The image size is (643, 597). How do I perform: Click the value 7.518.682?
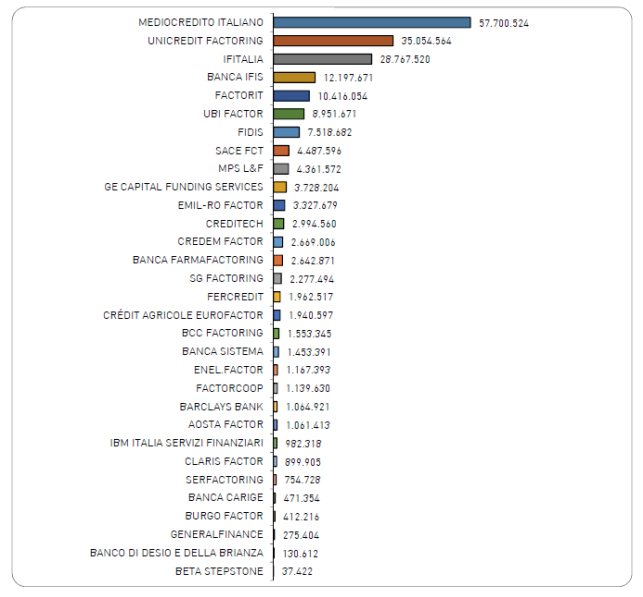pos(330,132)
